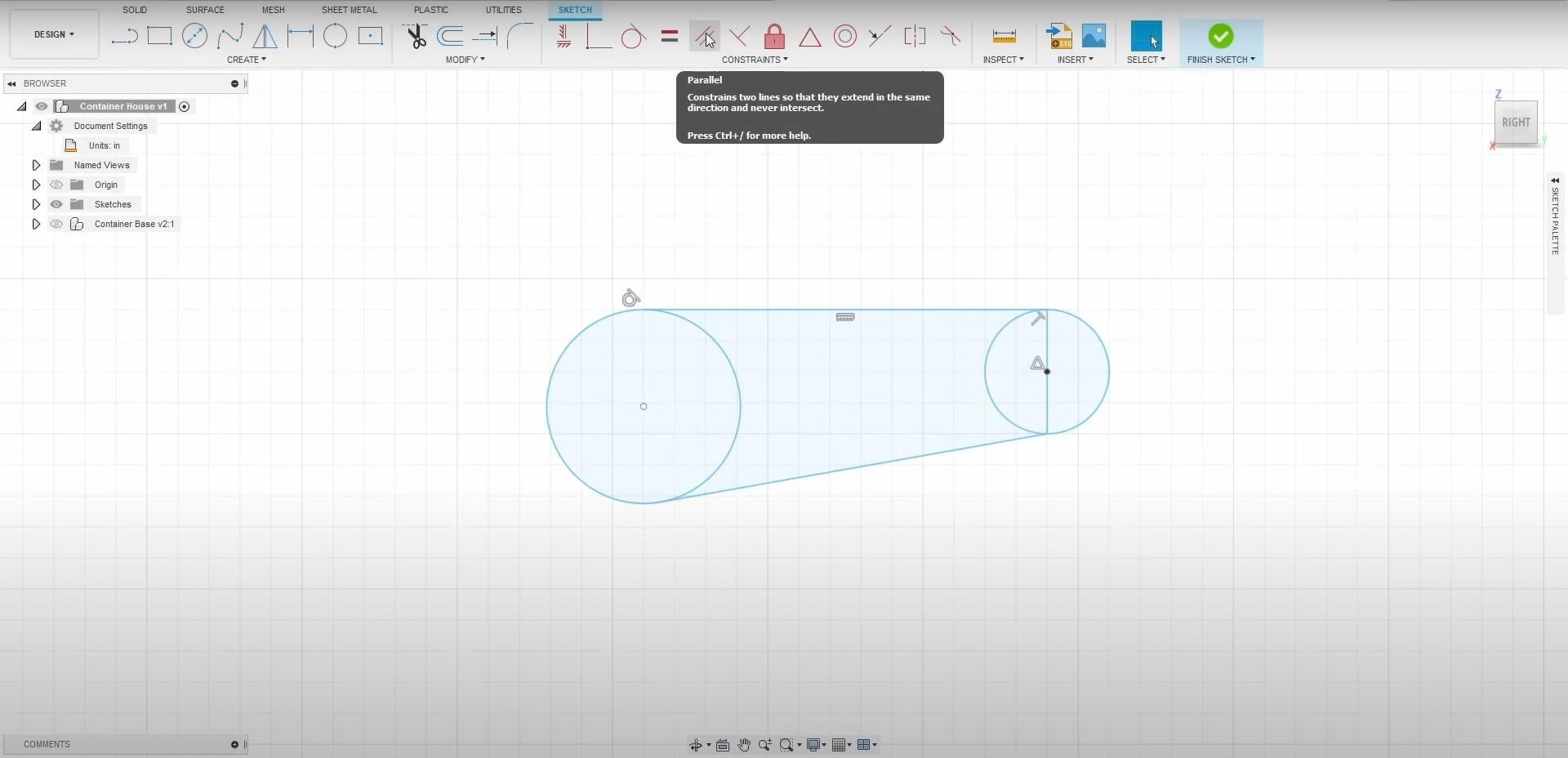Image resolution: width=1568 pixels, height=758 pixels.
Task: Expand the Sketches folder
Action: tap(36, 204)
